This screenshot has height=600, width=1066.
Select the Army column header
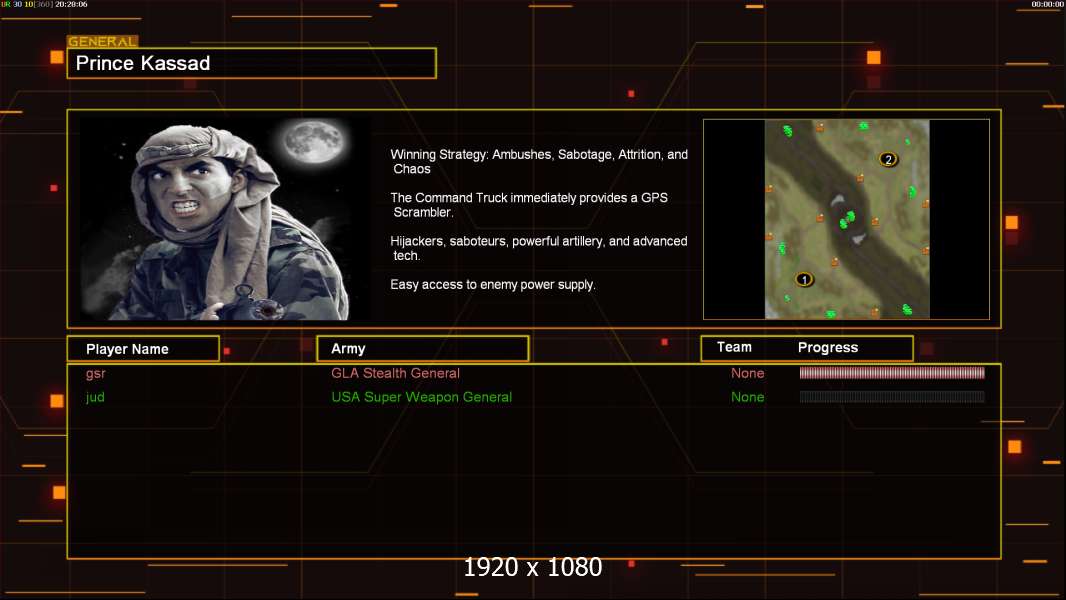pyautogui.click(x=422, y=349)
